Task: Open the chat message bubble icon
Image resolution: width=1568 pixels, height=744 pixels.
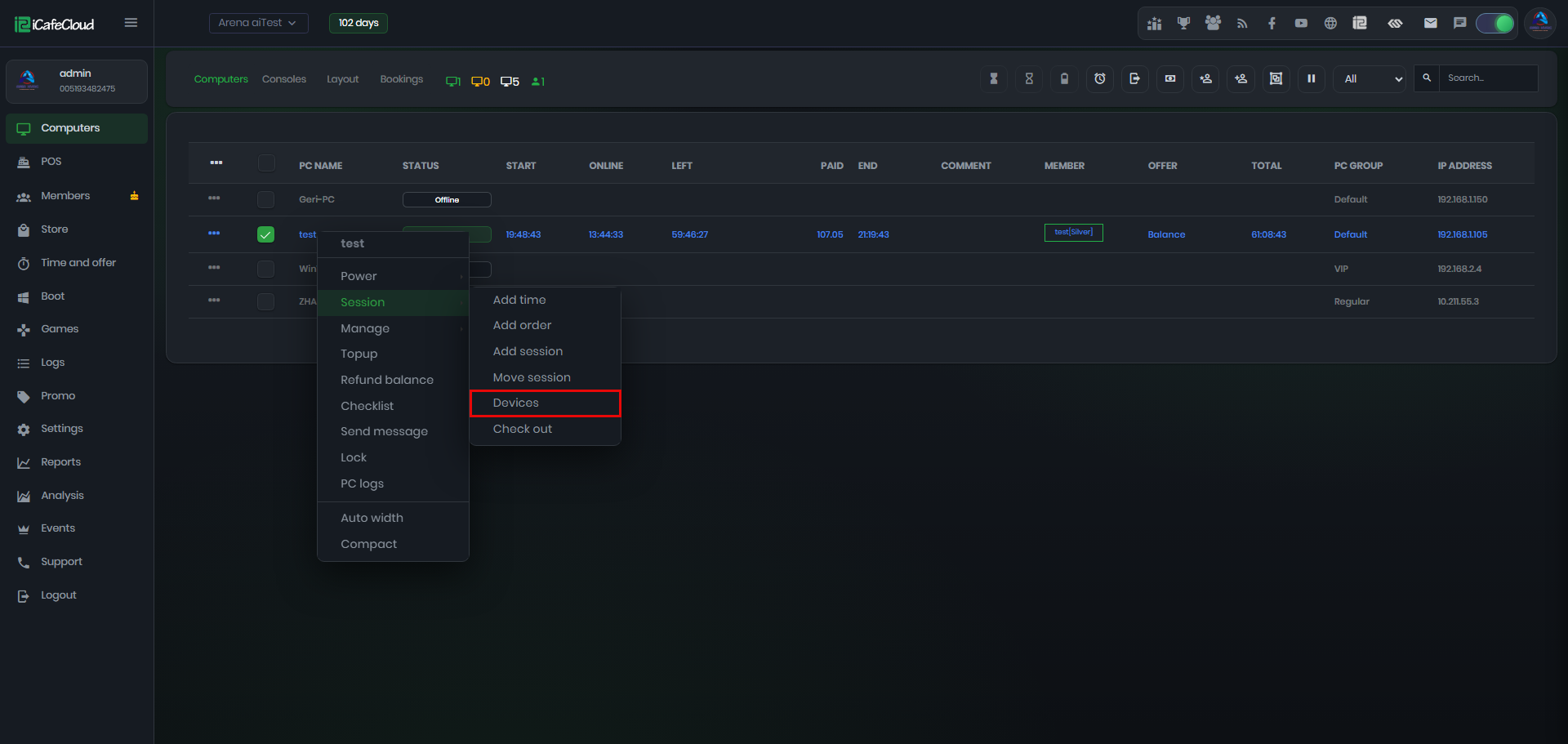Action: tap(1459, 24)
